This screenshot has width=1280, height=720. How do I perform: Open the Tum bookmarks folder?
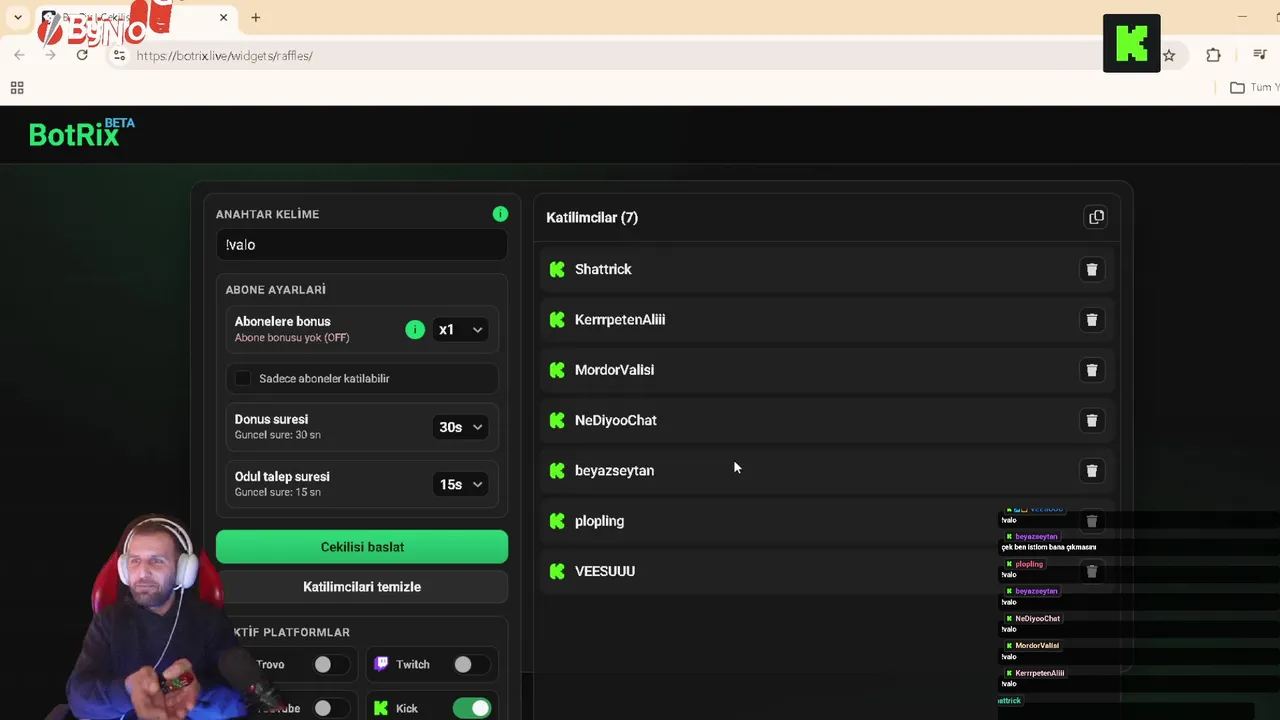[x=1254, y=88]
